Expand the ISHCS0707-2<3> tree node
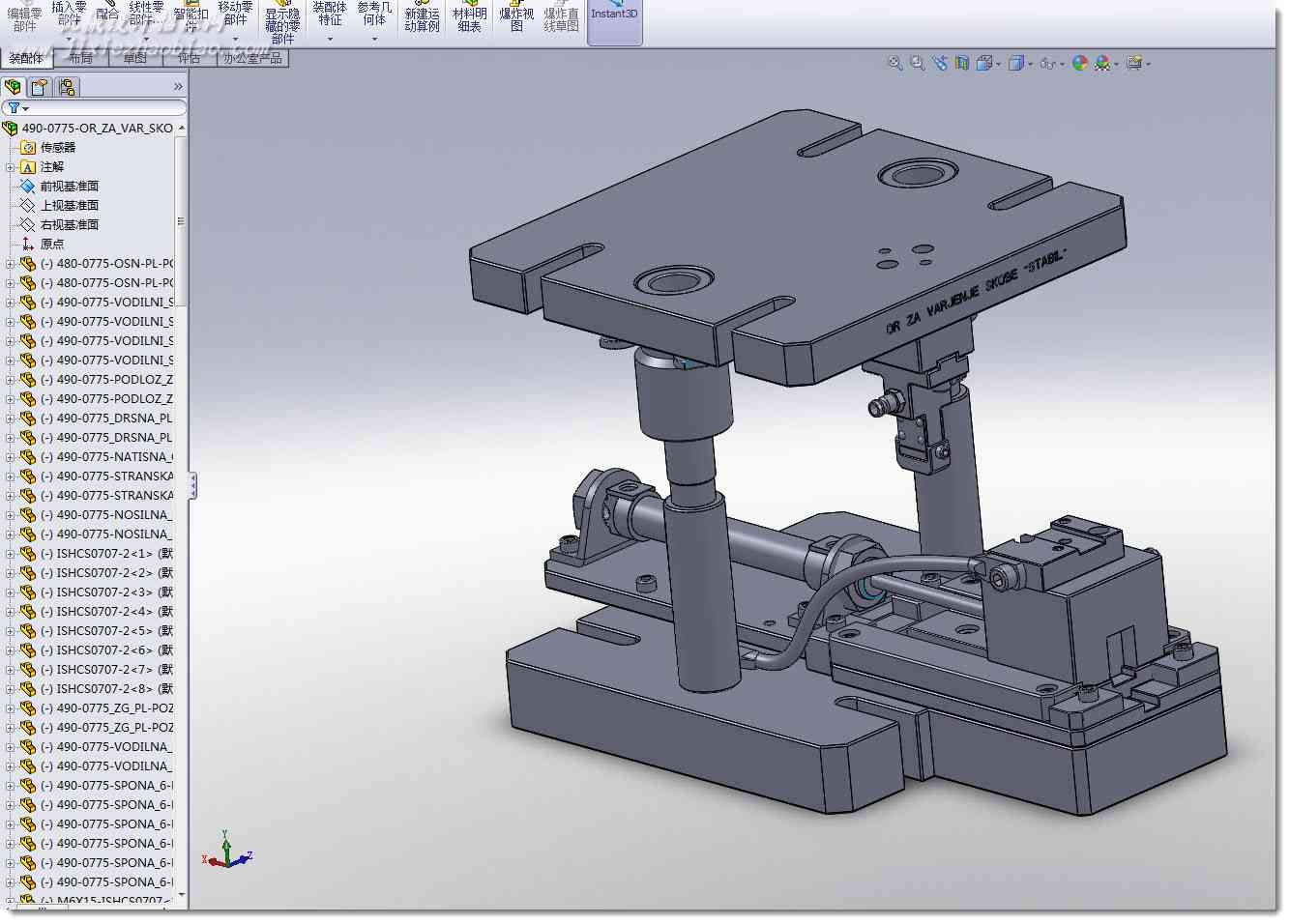This screenshot has height=924, width=1290. click(10, 592)
